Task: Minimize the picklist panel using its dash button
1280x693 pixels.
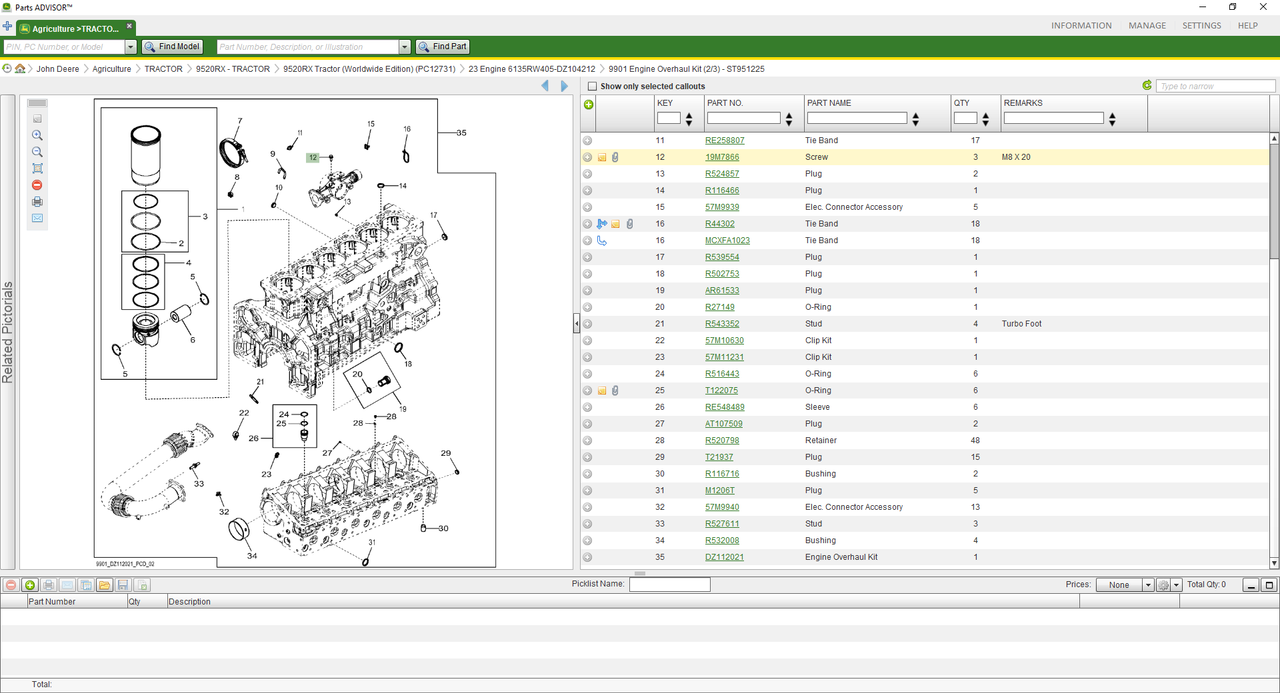Action: 1251,585
